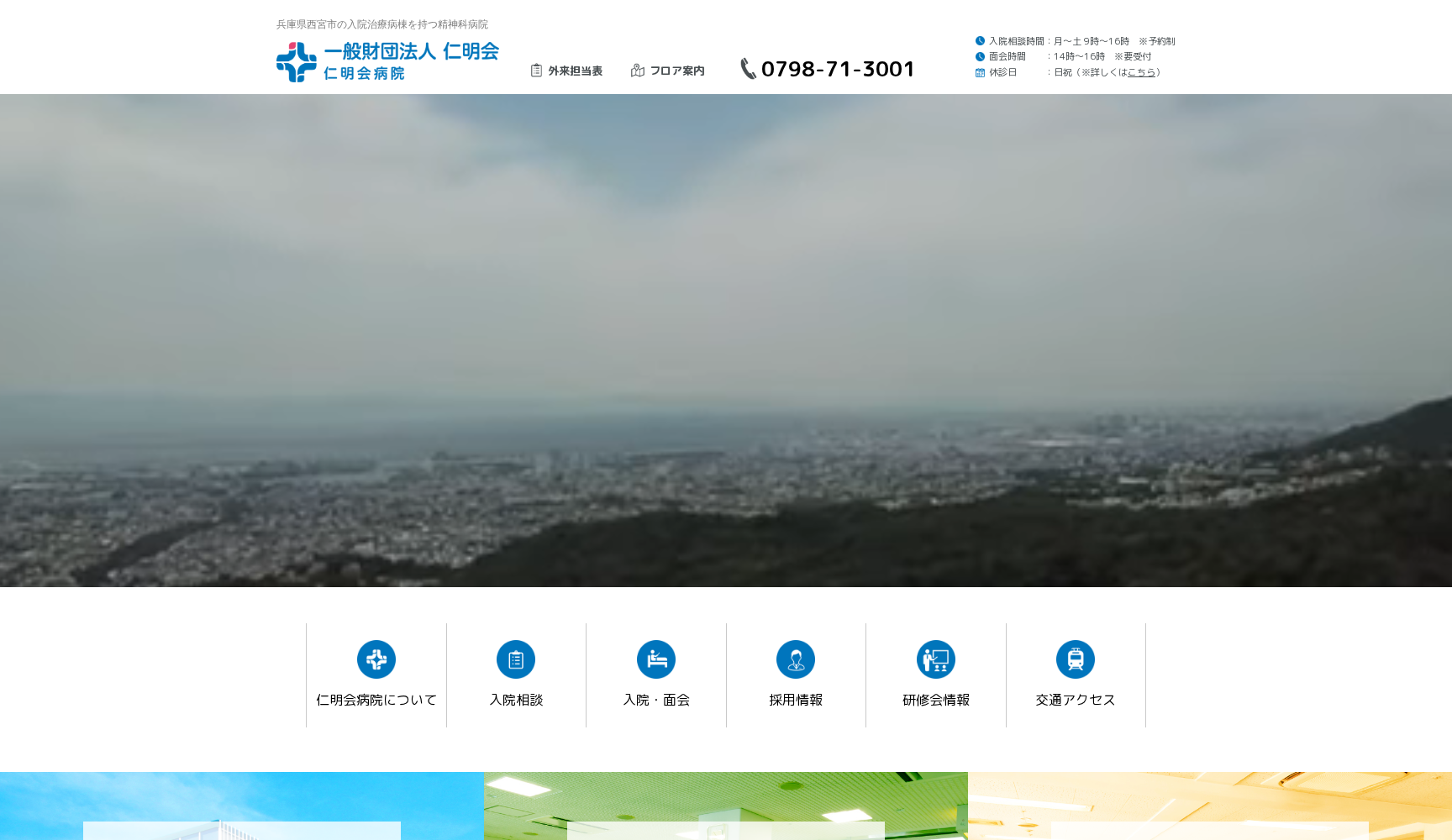The width and height of the screenshot is (1452, 840).
Task: Click the 仁明会 hospital logo
Action: [385, 59]
